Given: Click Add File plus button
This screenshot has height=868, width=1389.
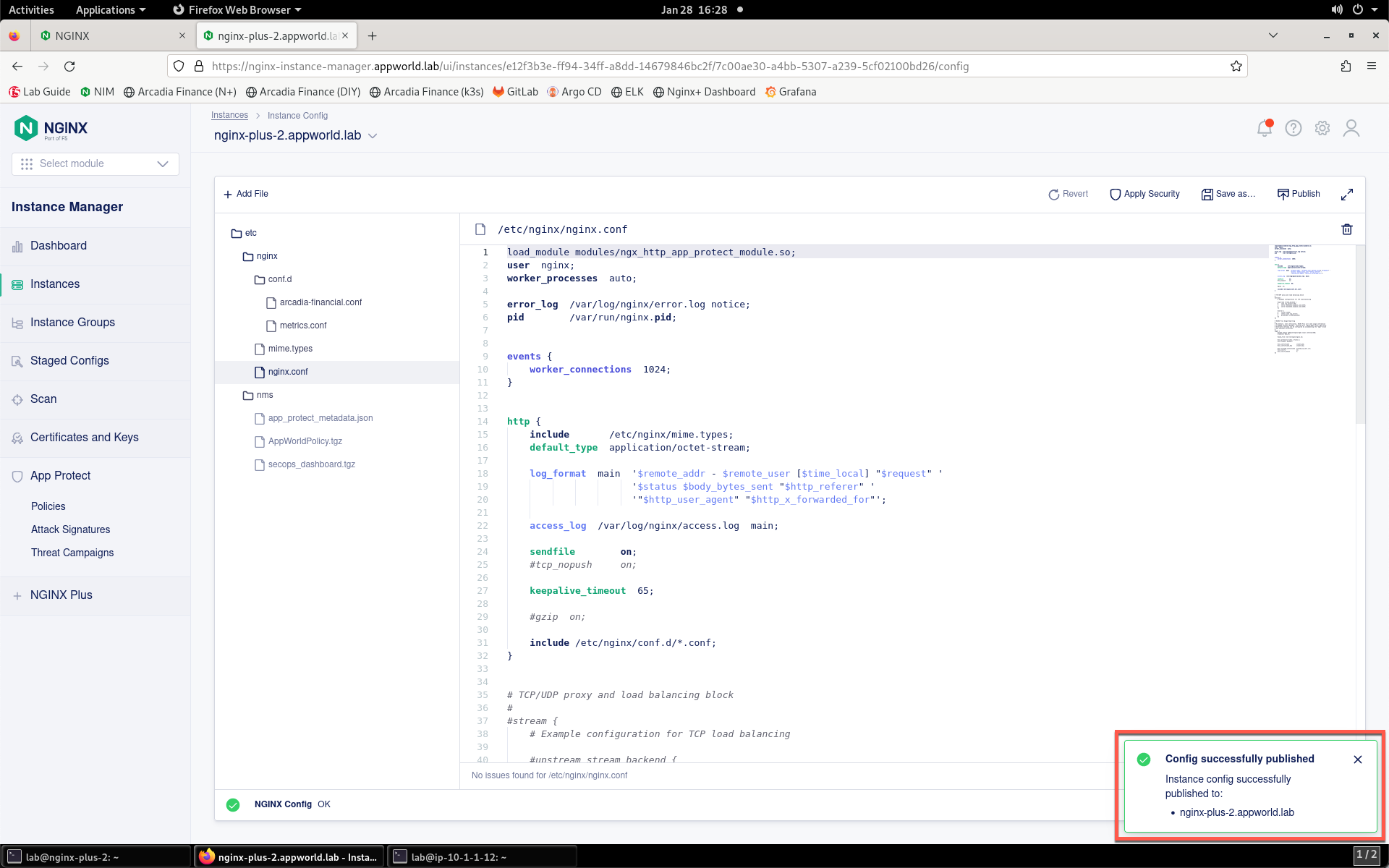Looking at the screenshot, I should click(246, 194).
